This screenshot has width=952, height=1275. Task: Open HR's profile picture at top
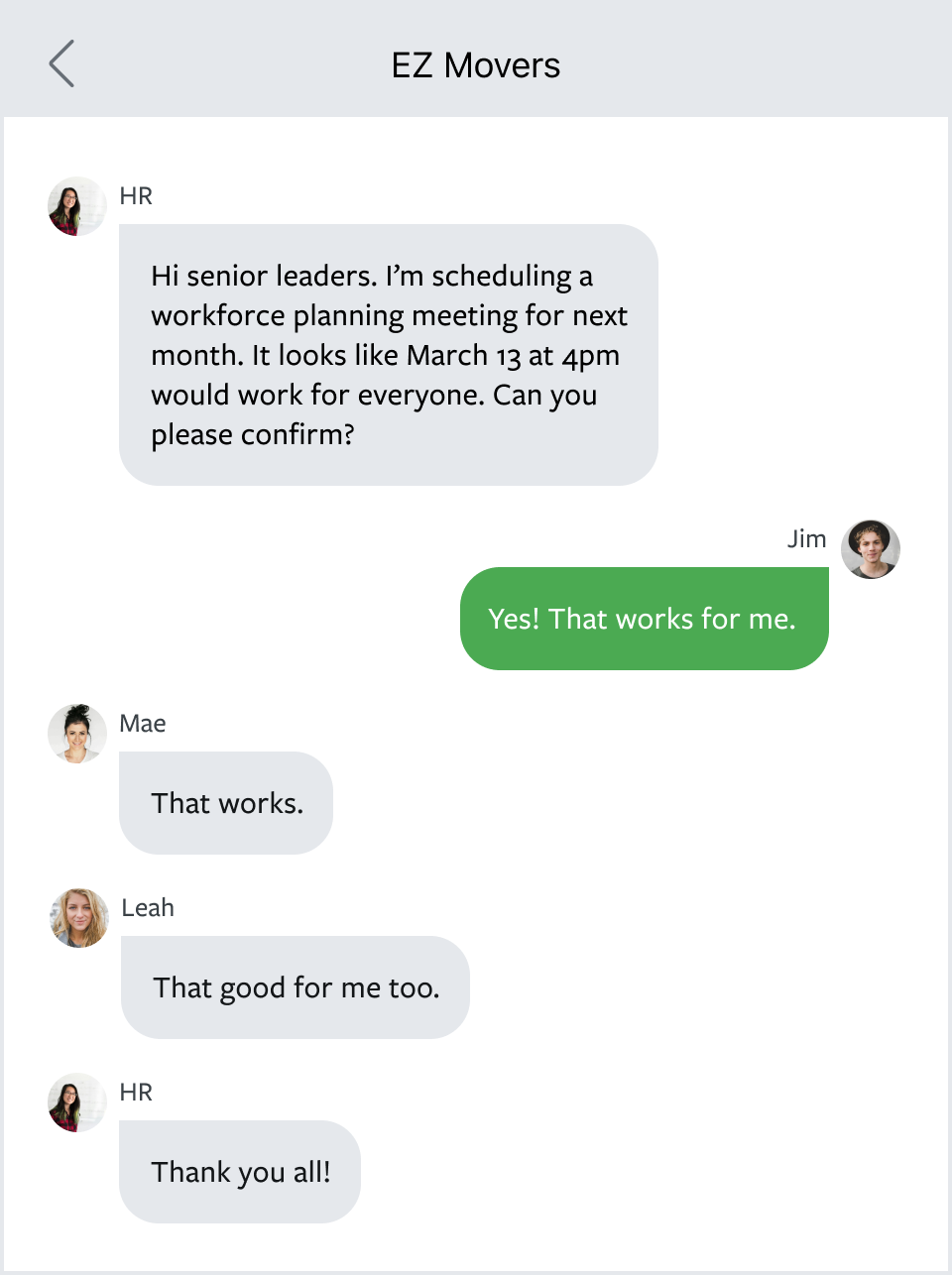[75, 206]
